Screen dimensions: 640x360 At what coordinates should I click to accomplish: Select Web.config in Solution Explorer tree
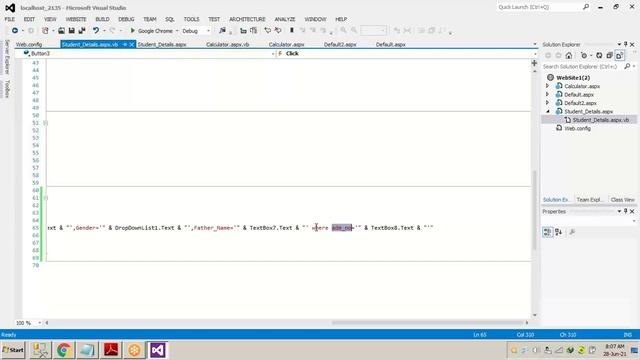click(577, 128)
